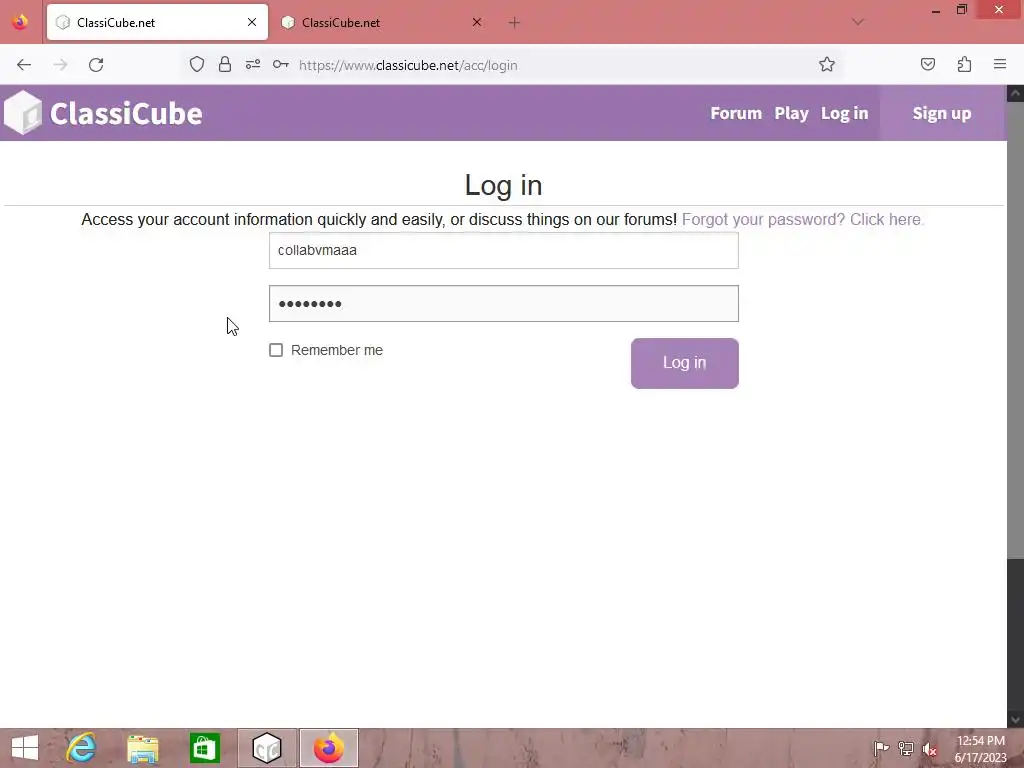Screen dimensions: 1024x768
Task: Open the Play nav item
Action: [x=791, y=113]
